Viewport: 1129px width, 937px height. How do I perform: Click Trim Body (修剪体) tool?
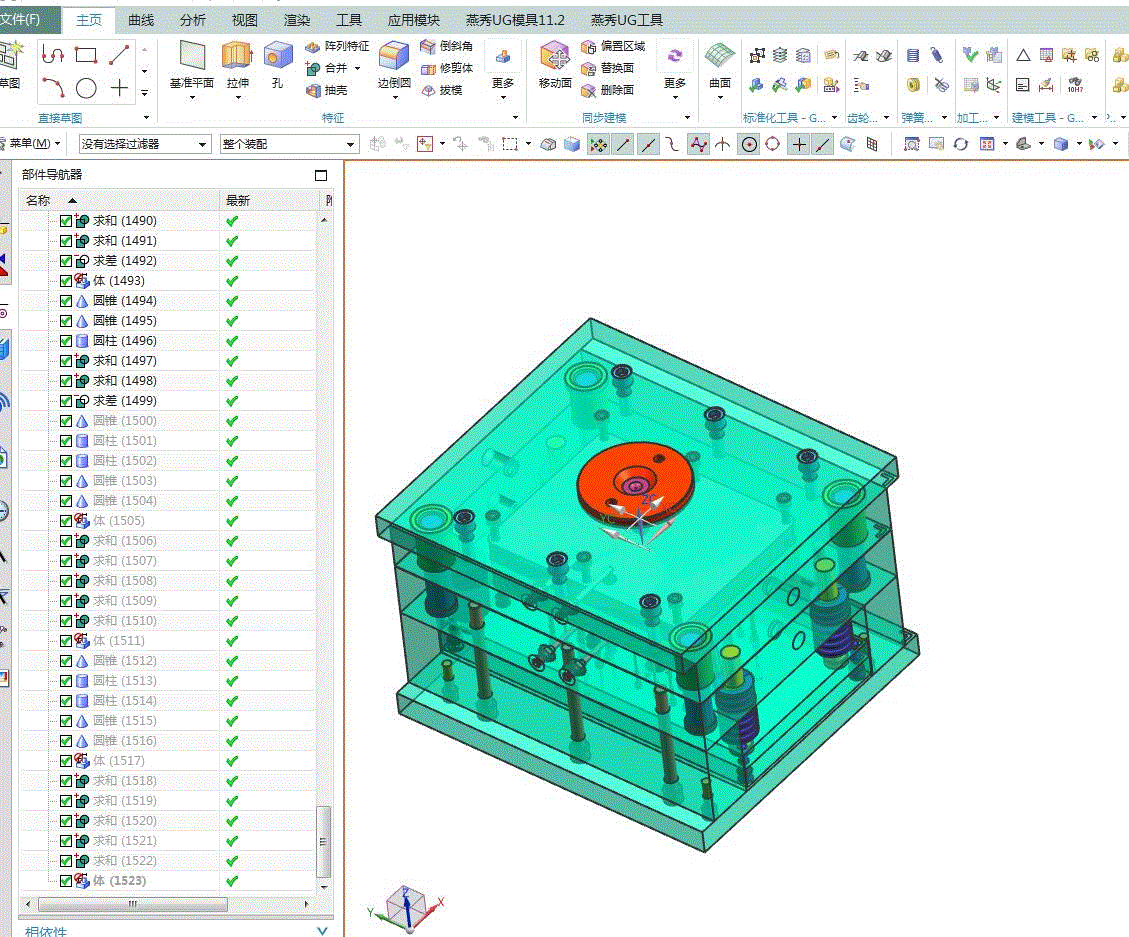(x=446, y=68)
